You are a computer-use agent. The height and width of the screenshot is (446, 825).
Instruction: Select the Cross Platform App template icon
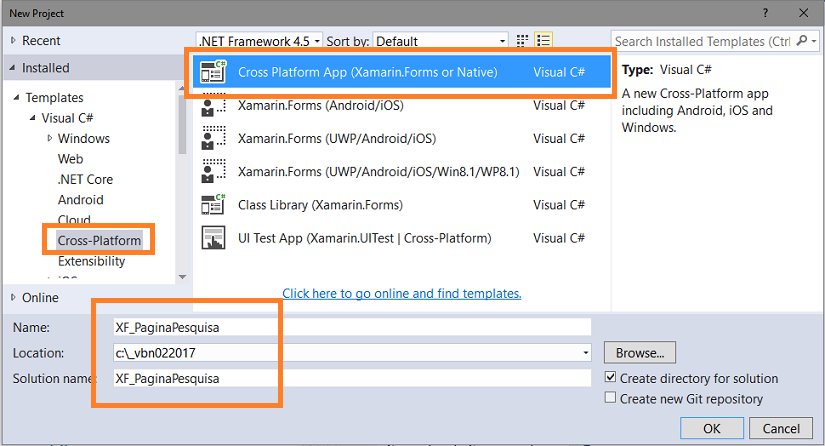coord(213,72)
